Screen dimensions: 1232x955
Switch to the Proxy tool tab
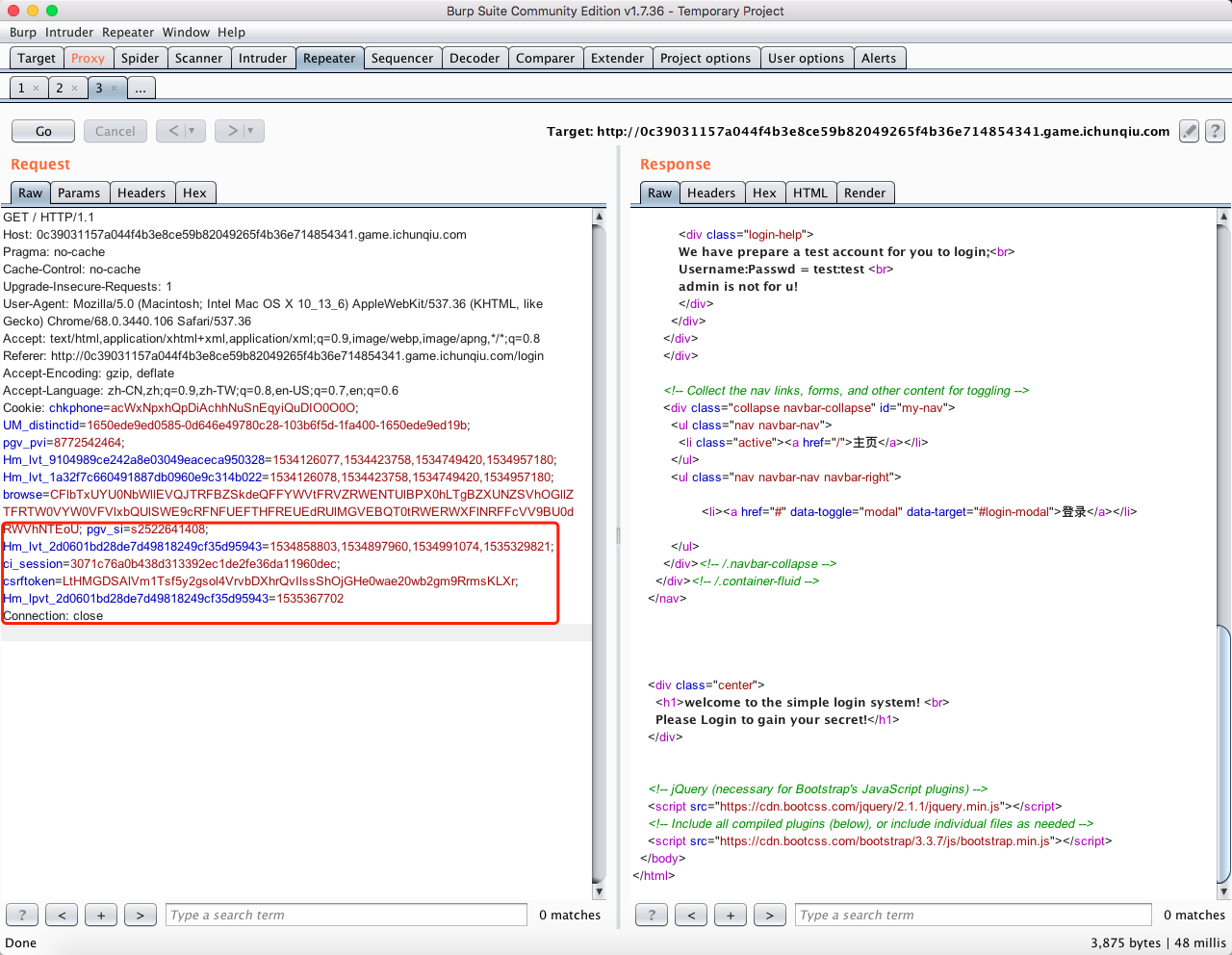[88, 58]
